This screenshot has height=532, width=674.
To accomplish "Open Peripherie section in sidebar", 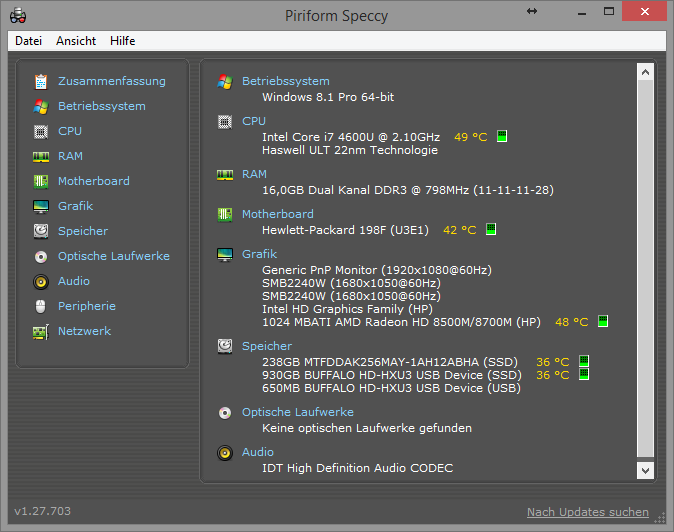I will (x=87, y=306).
